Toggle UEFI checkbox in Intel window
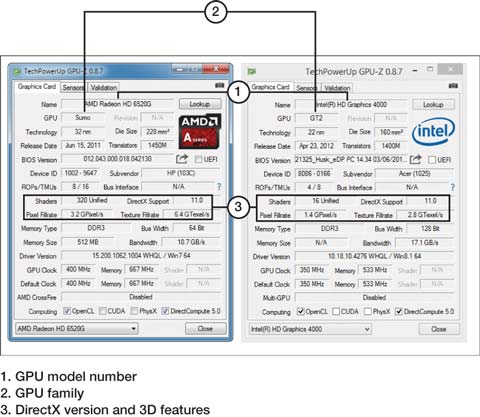The width and height of the screenshot is (480, 417). (x=432, y=160)
